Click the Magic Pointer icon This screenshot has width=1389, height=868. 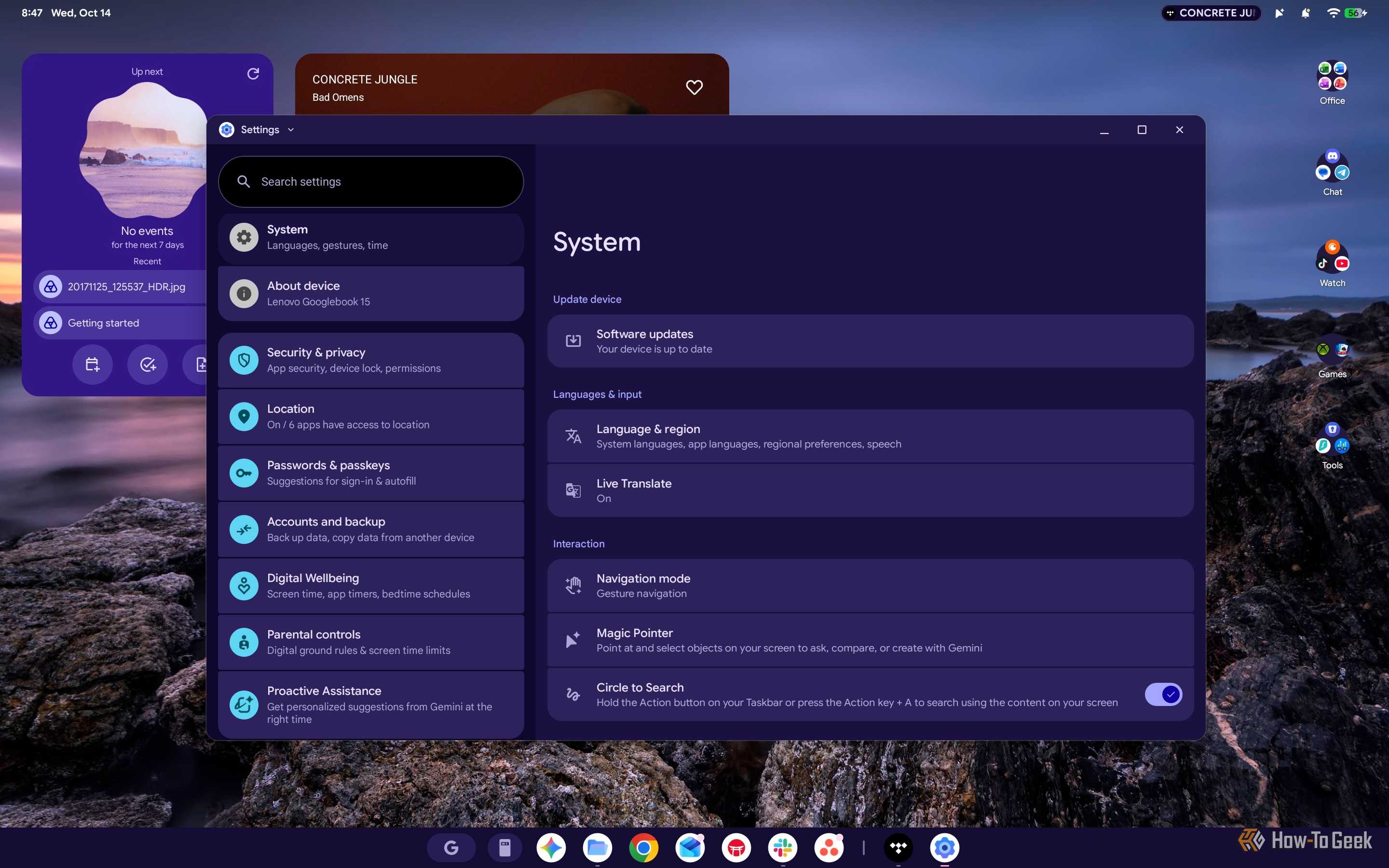(573, 639)
